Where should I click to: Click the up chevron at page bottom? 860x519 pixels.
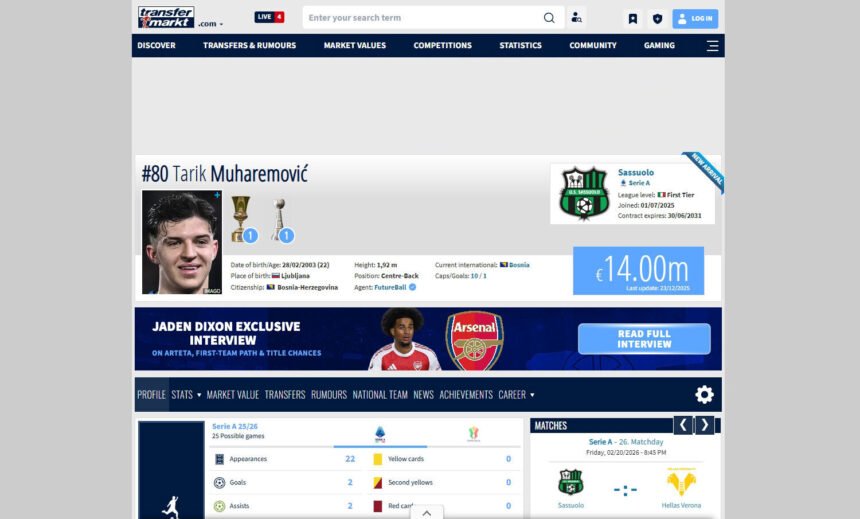coord(427,513)
